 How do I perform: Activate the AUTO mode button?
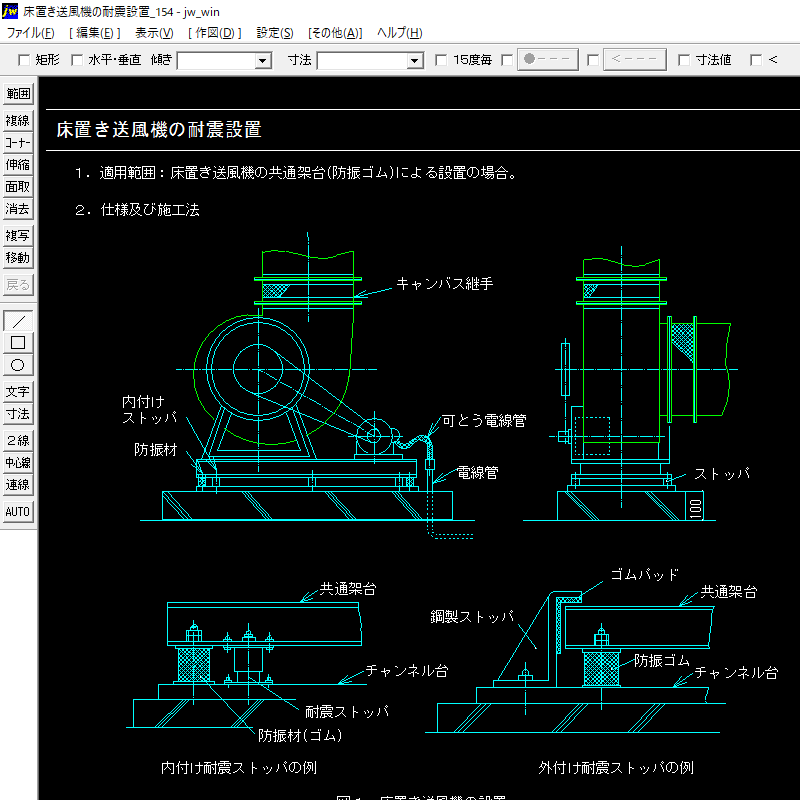pos(18,512)
